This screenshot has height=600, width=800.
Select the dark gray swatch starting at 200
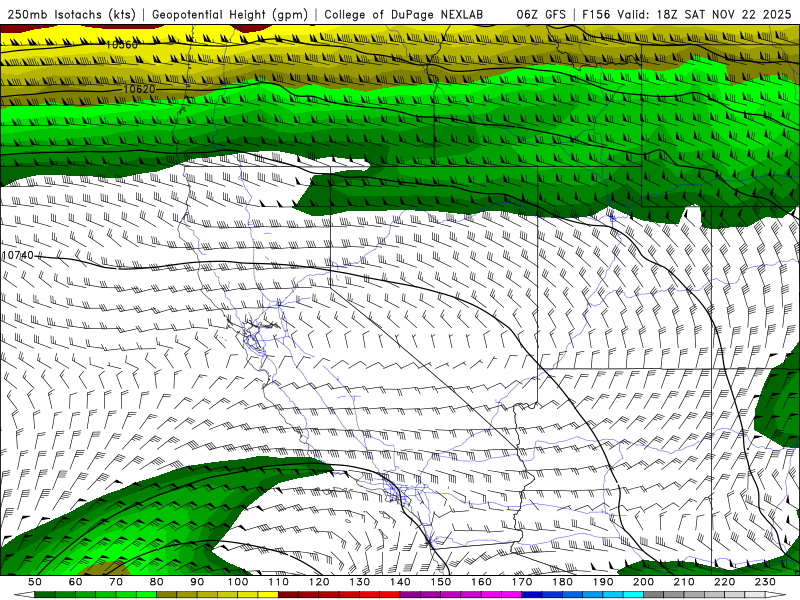[654, 594]
